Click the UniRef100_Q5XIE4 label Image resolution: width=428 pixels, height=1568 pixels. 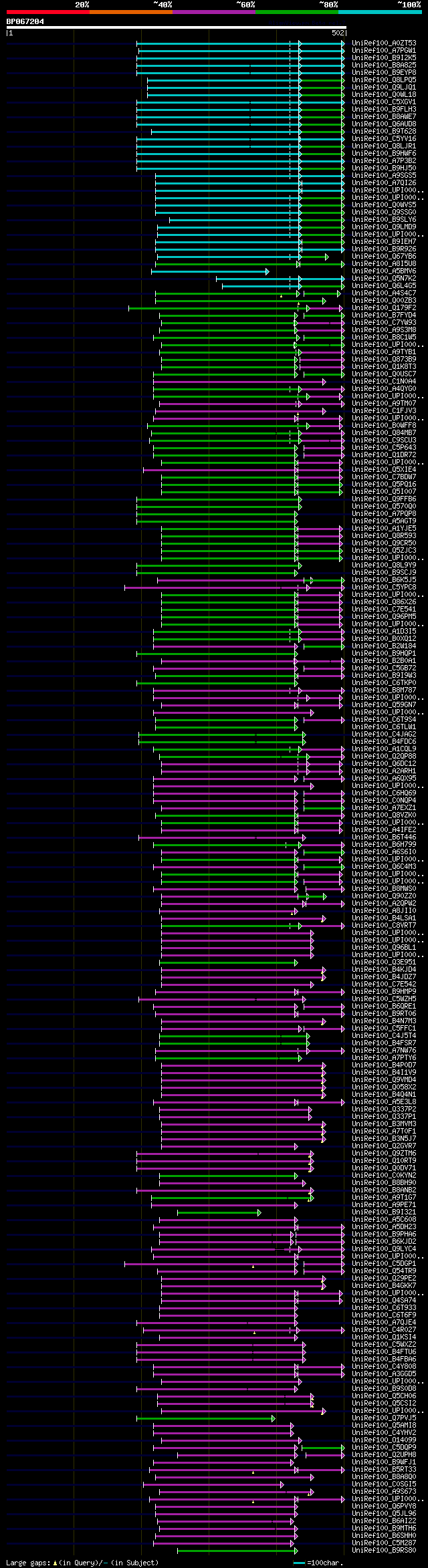click(384, 469)
